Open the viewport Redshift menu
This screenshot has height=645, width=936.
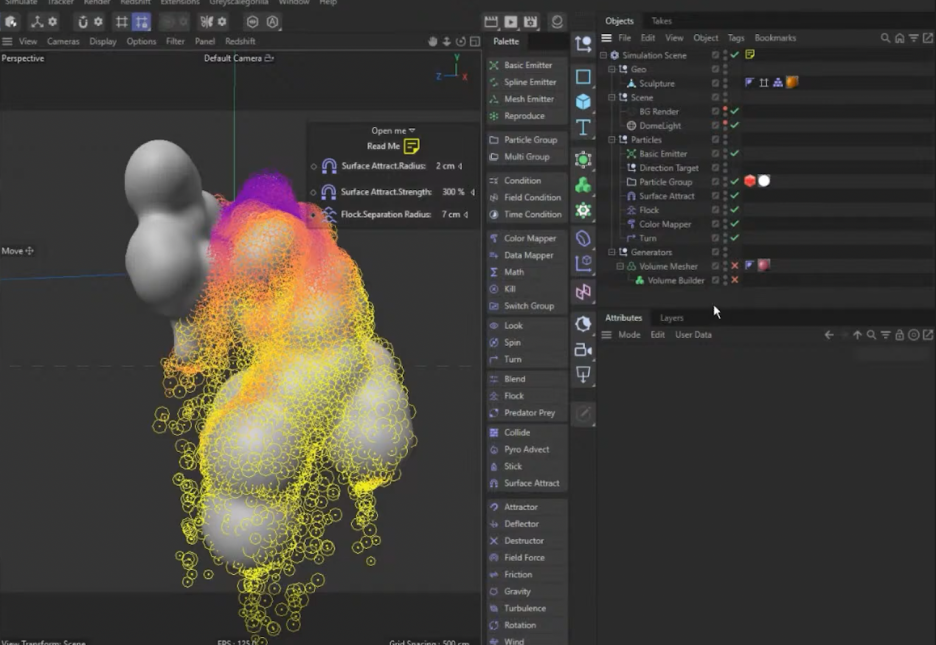click(240, 41)
